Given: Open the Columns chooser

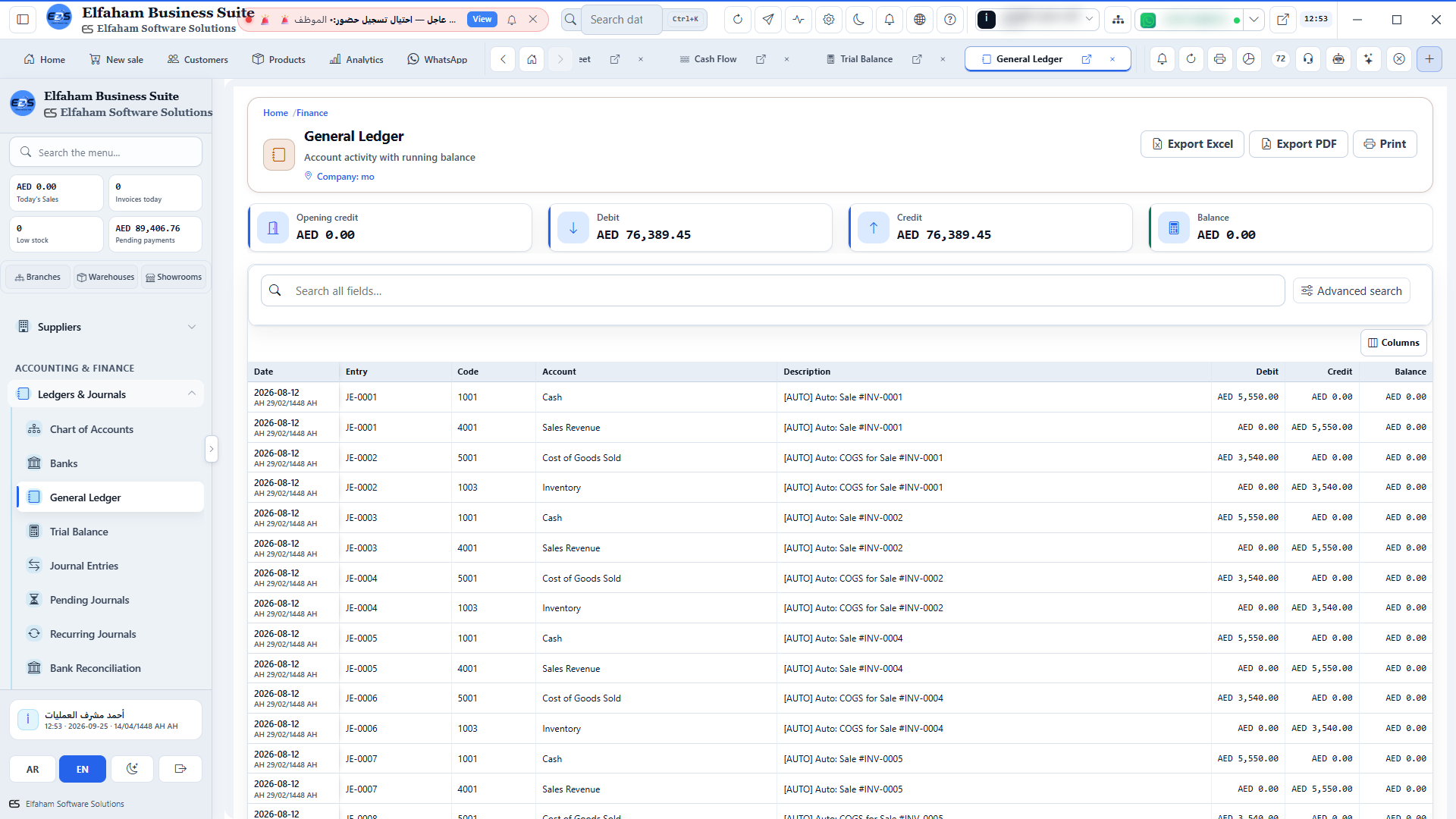Looking at the screenshot, I should coord(1393,343).
